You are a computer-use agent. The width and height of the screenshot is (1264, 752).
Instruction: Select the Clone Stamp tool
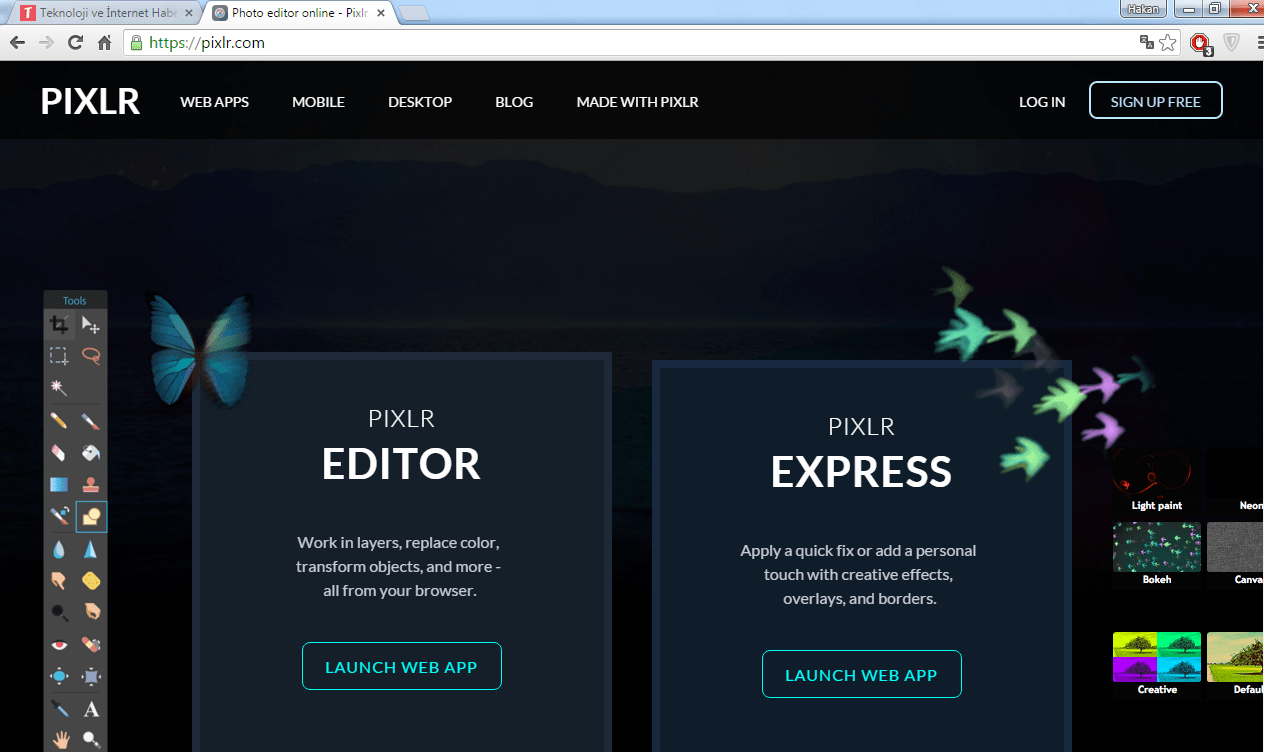(x=91, y=485)
